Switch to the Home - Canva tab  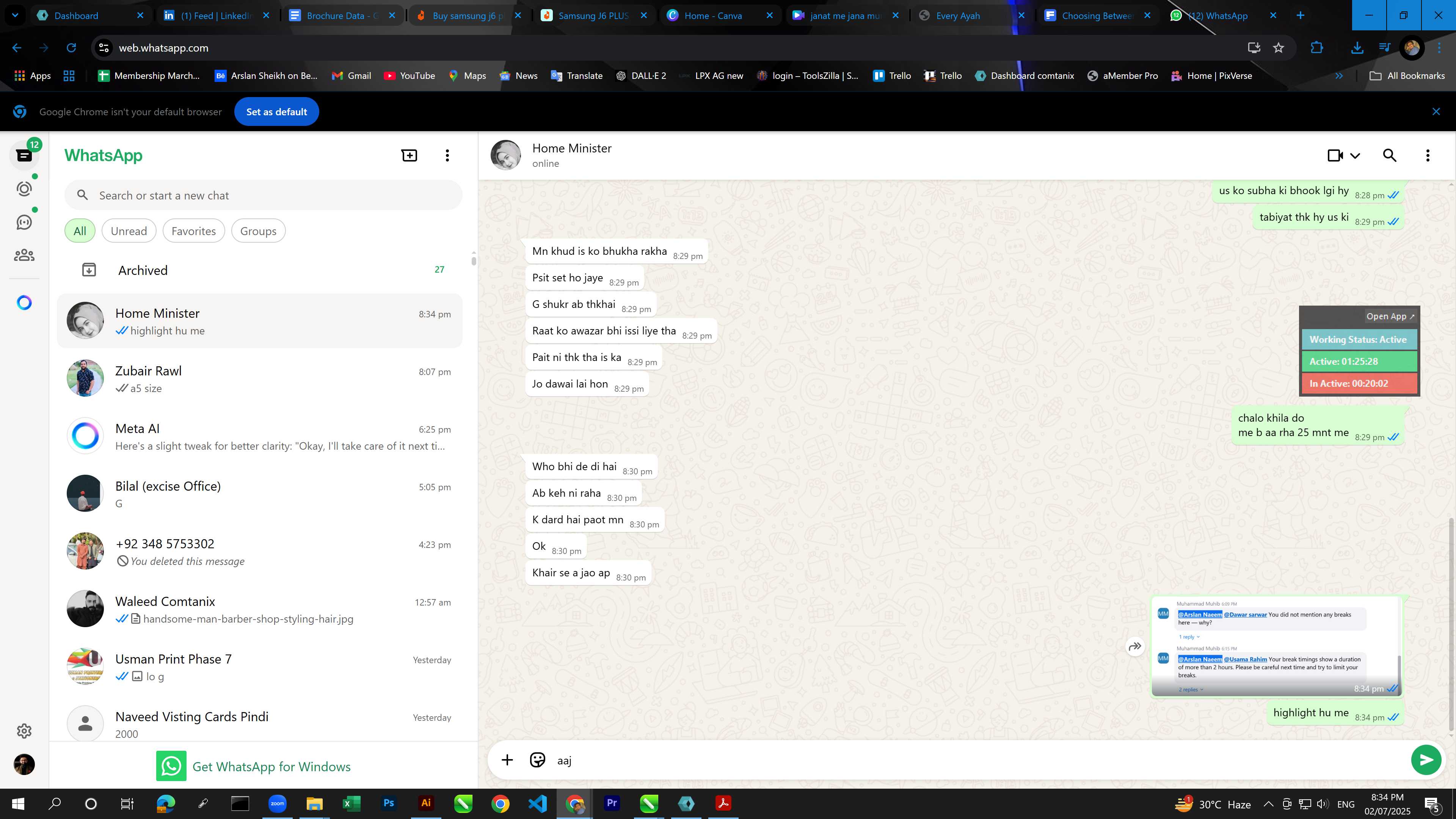point(719,16)
